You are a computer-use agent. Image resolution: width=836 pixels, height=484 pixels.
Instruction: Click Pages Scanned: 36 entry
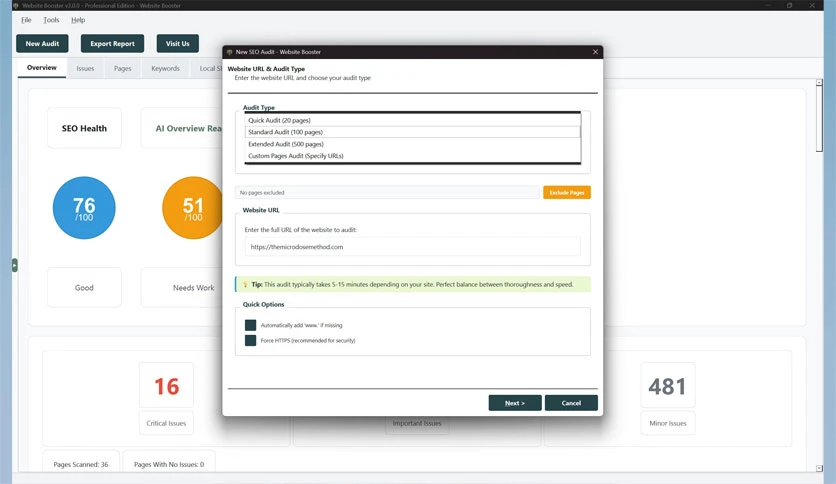(81, 464)
